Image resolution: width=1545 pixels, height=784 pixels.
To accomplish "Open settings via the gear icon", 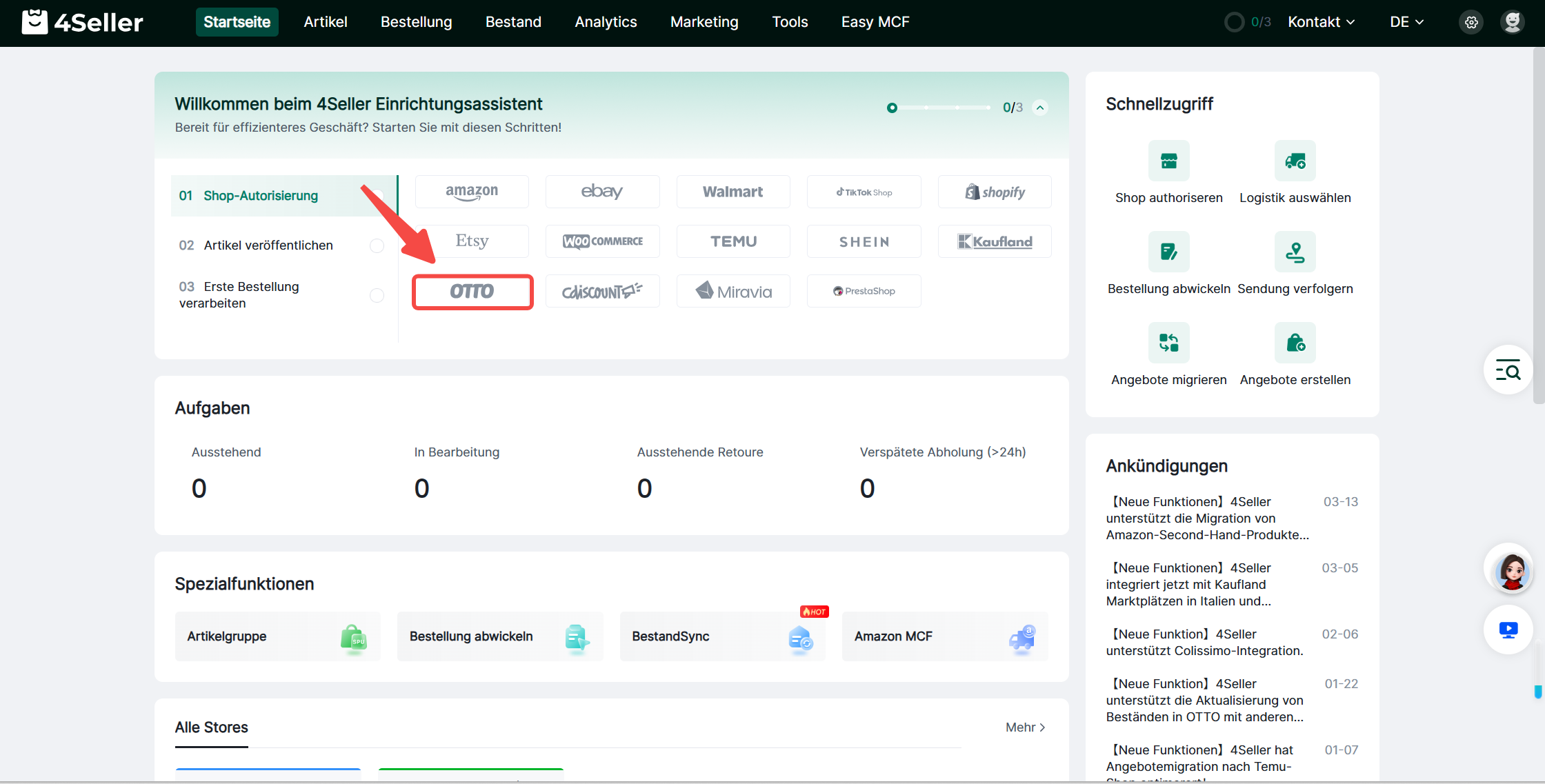I will point(1471,22).
